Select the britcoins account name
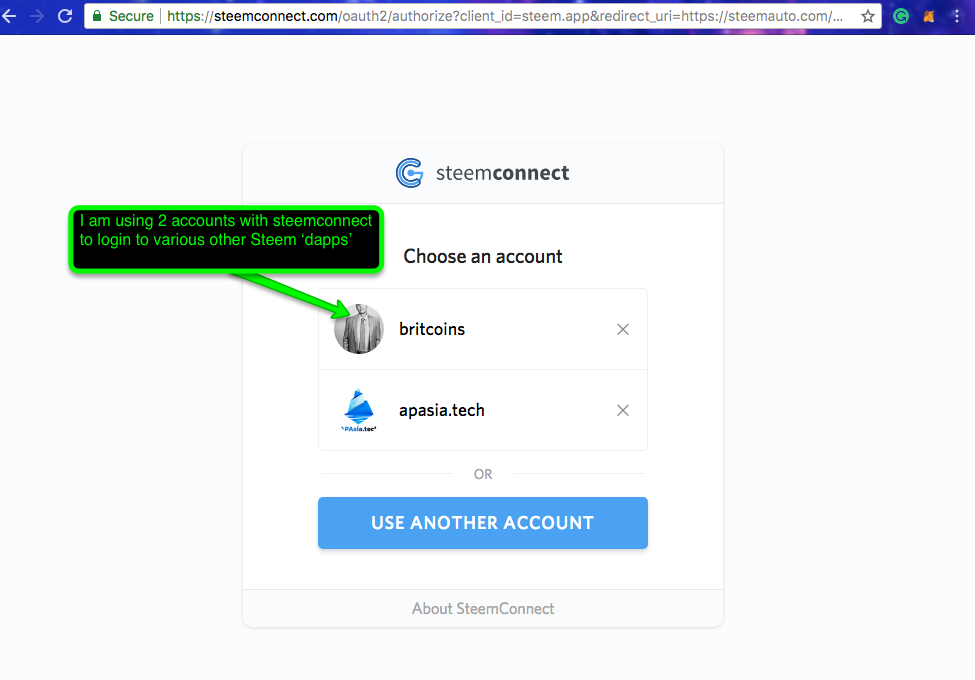Image resolution: width=975 pixels, height=680 pixels. [432, 329]
